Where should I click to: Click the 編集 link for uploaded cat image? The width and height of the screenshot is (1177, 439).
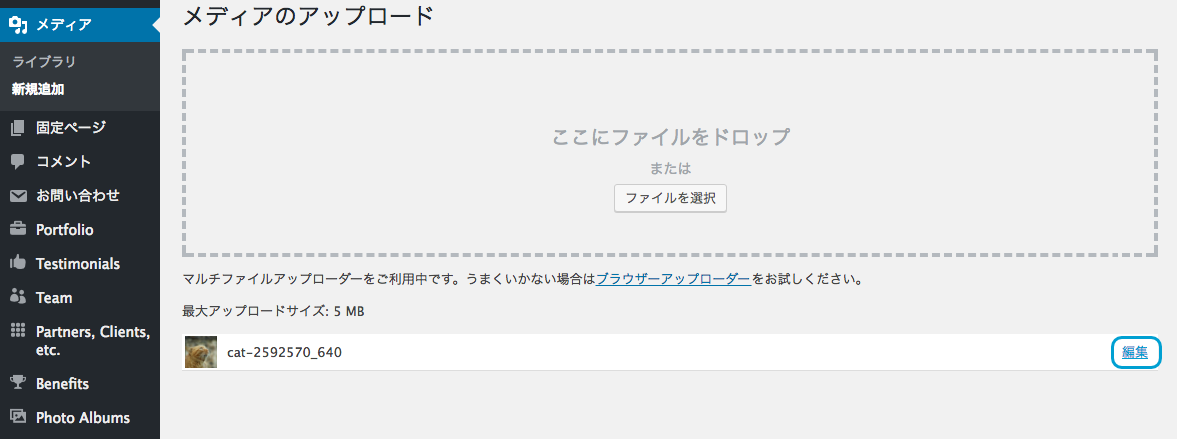[1135, 353]
